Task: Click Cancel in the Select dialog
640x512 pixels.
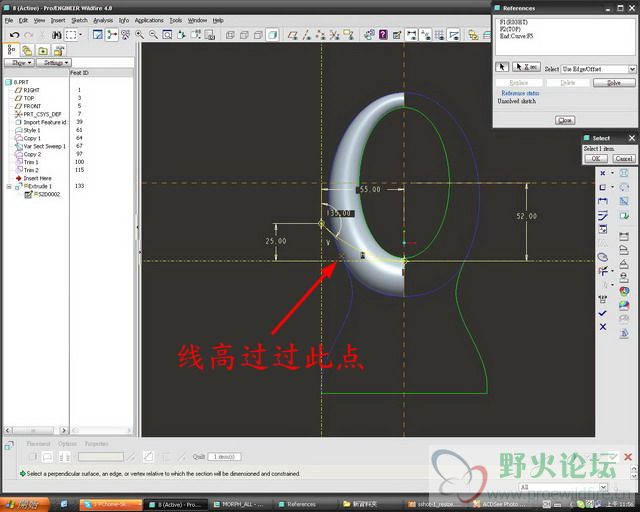Action: pos(624,158)
